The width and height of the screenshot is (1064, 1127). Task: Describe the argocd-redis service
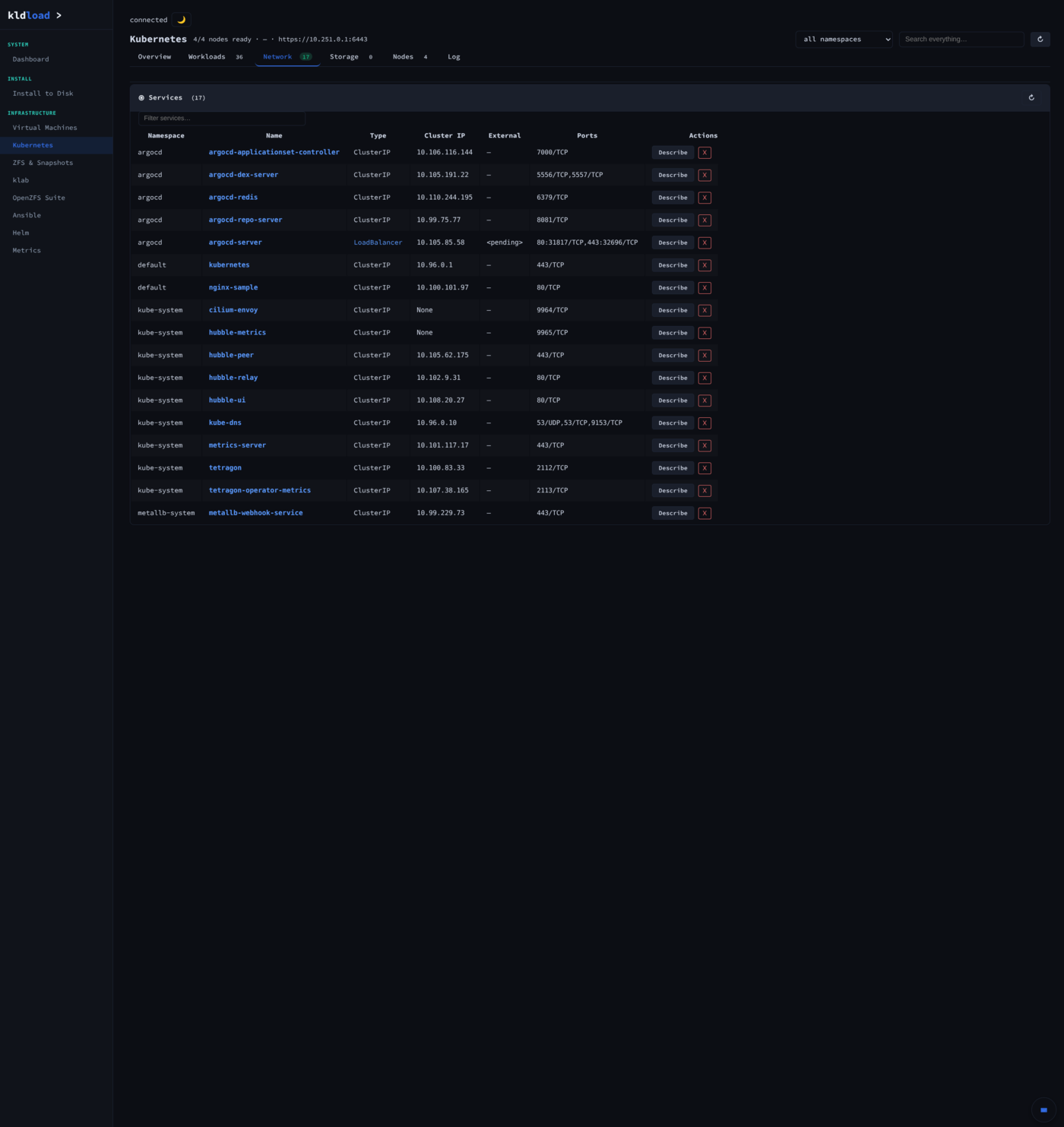coord(673,198)
